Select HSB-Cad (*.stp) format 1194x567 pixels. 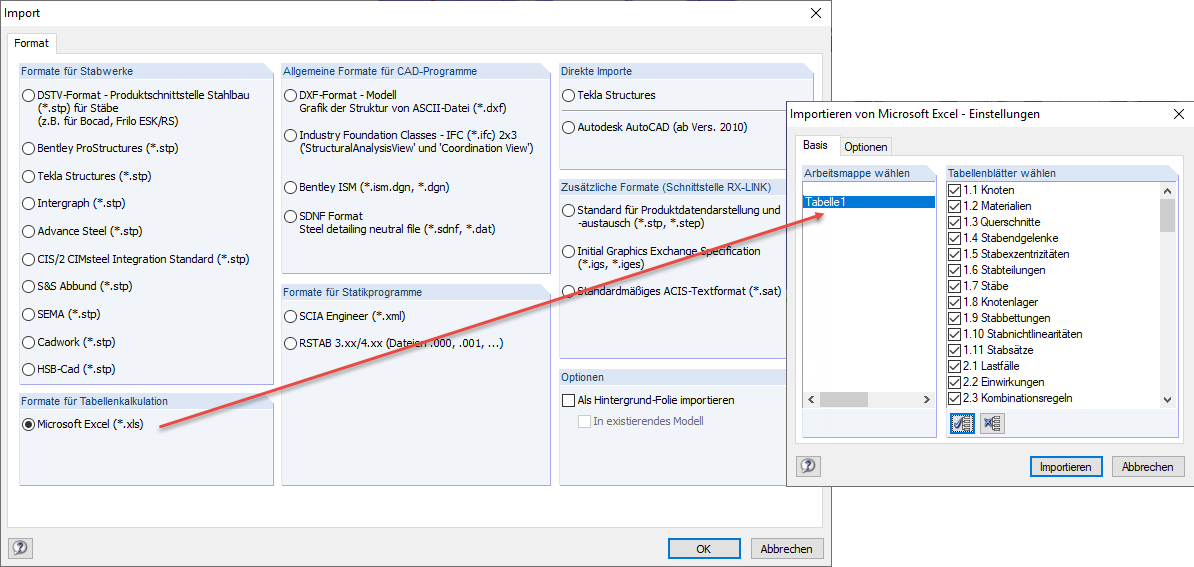click(29, 370)
